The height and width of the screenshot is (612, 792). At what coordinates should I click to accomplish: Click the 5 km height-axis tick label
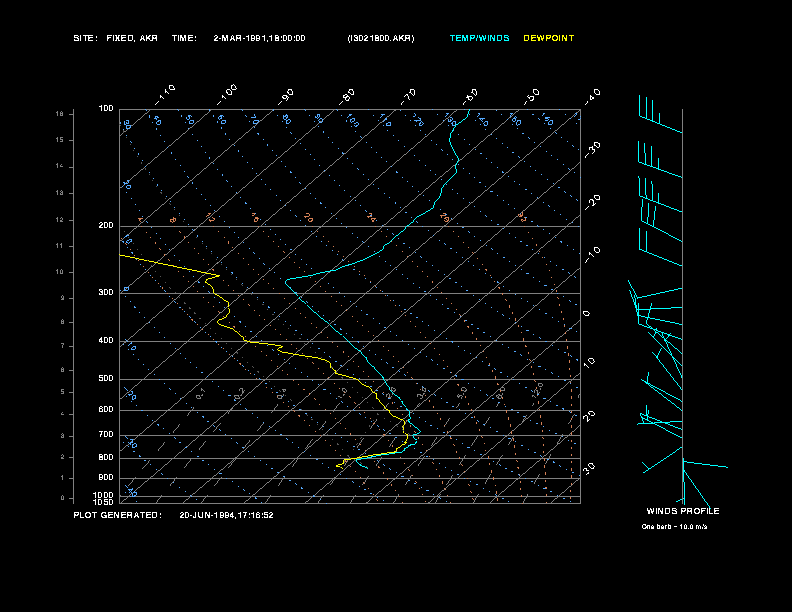tap(63, 392)
